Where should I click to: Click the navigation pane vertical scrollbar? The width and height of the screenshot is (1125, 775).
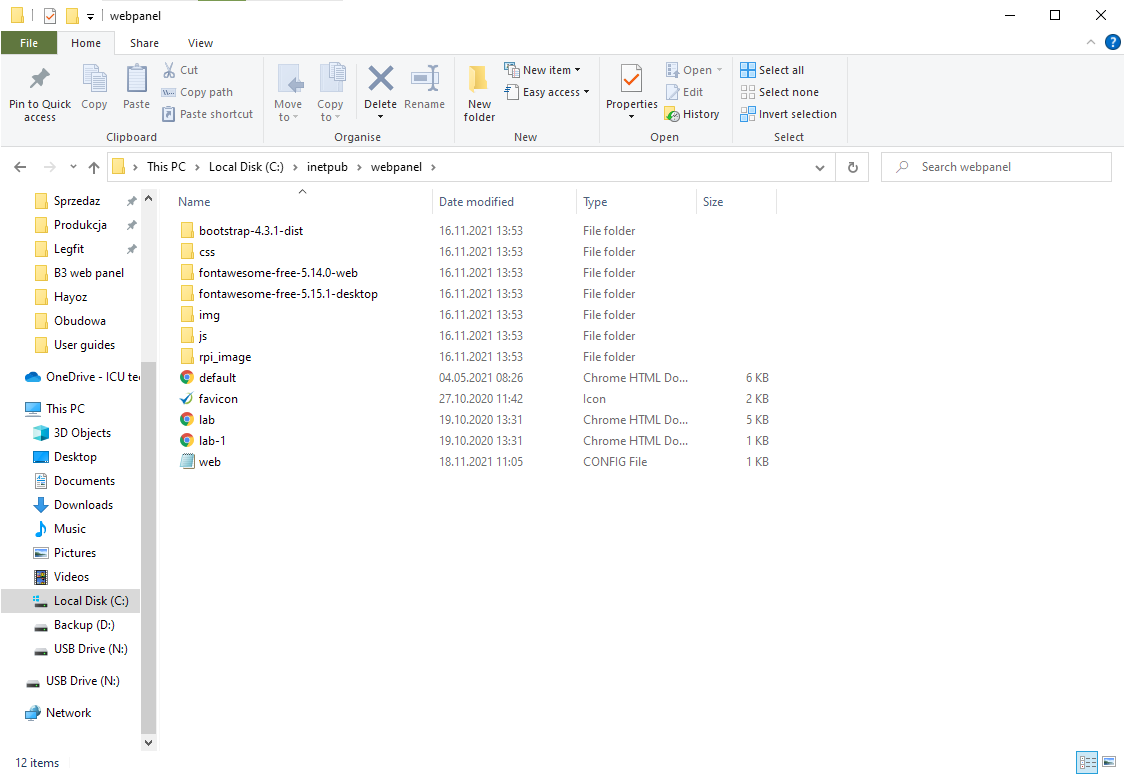pyautogui.click(x=149, y=500)
